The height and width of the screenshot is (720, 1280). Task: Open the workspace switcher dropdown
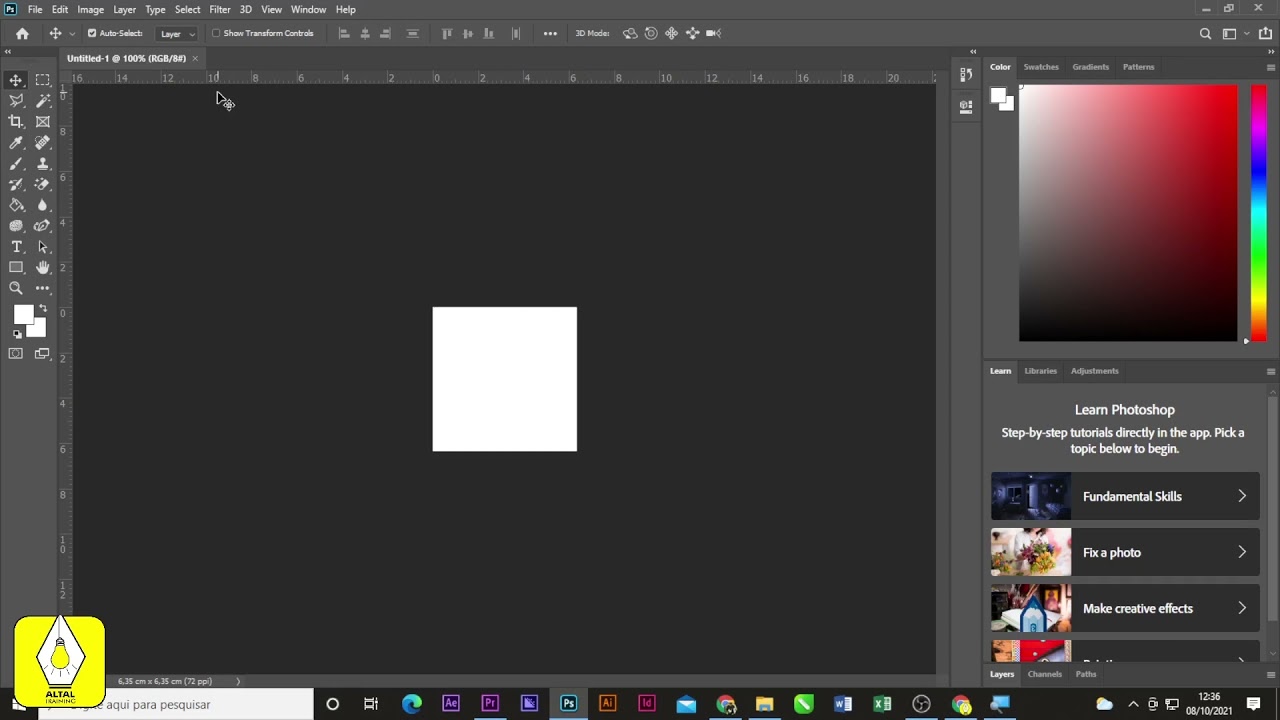pos(1234,33)
